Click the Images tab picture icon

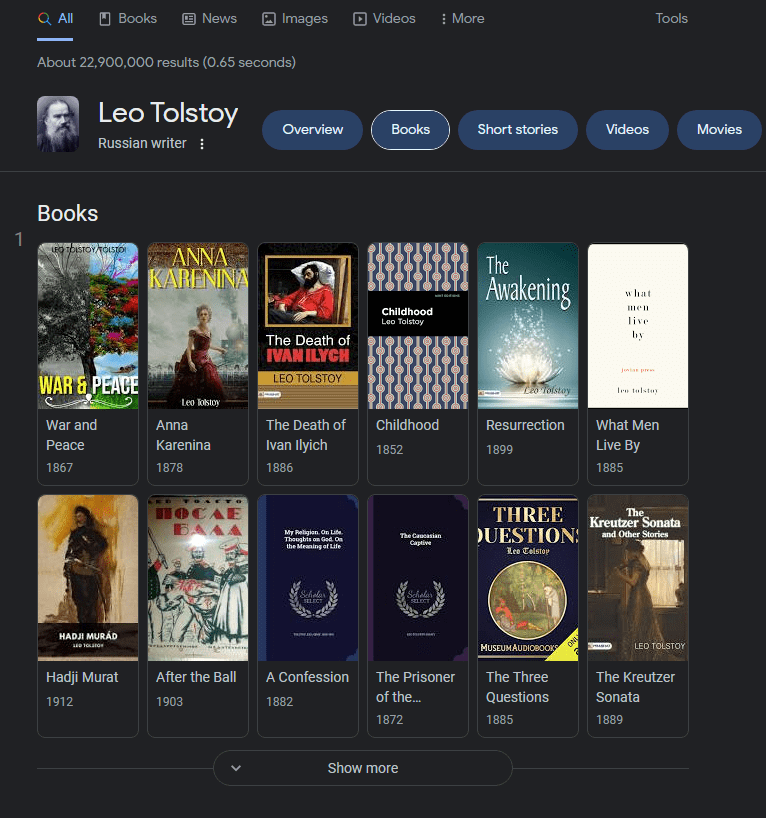[269, 19]
